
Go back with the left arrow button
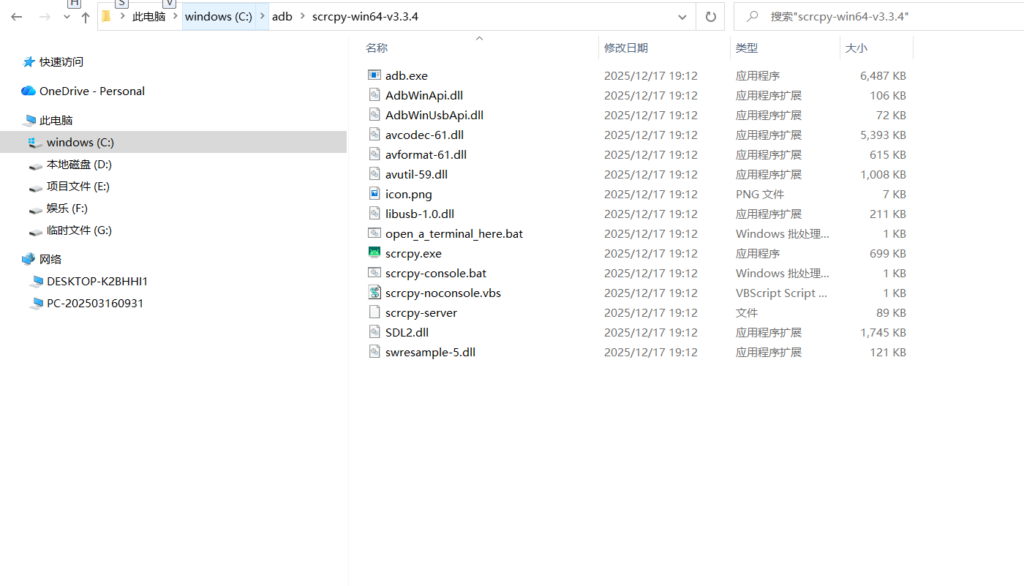pos(16,16)
